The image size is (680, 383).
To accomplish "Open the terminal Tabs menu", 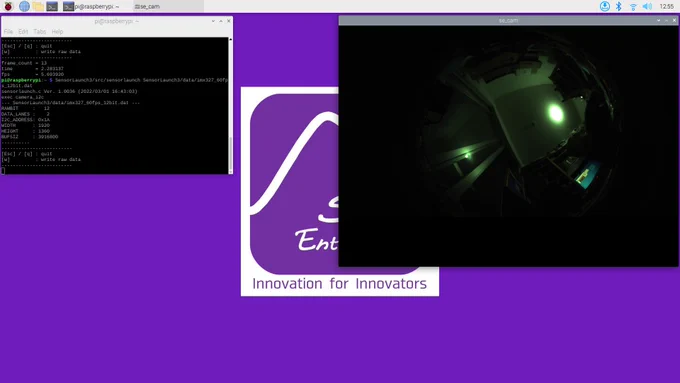I will click(x=39, y=31).
